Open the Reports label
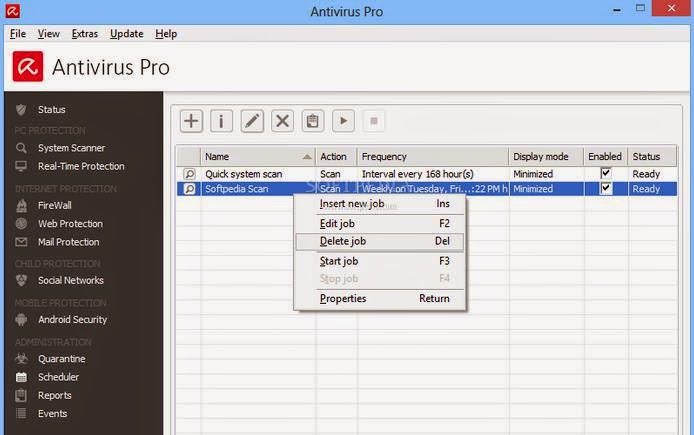This screenshot has width=694, height=435. click(54, 395)
